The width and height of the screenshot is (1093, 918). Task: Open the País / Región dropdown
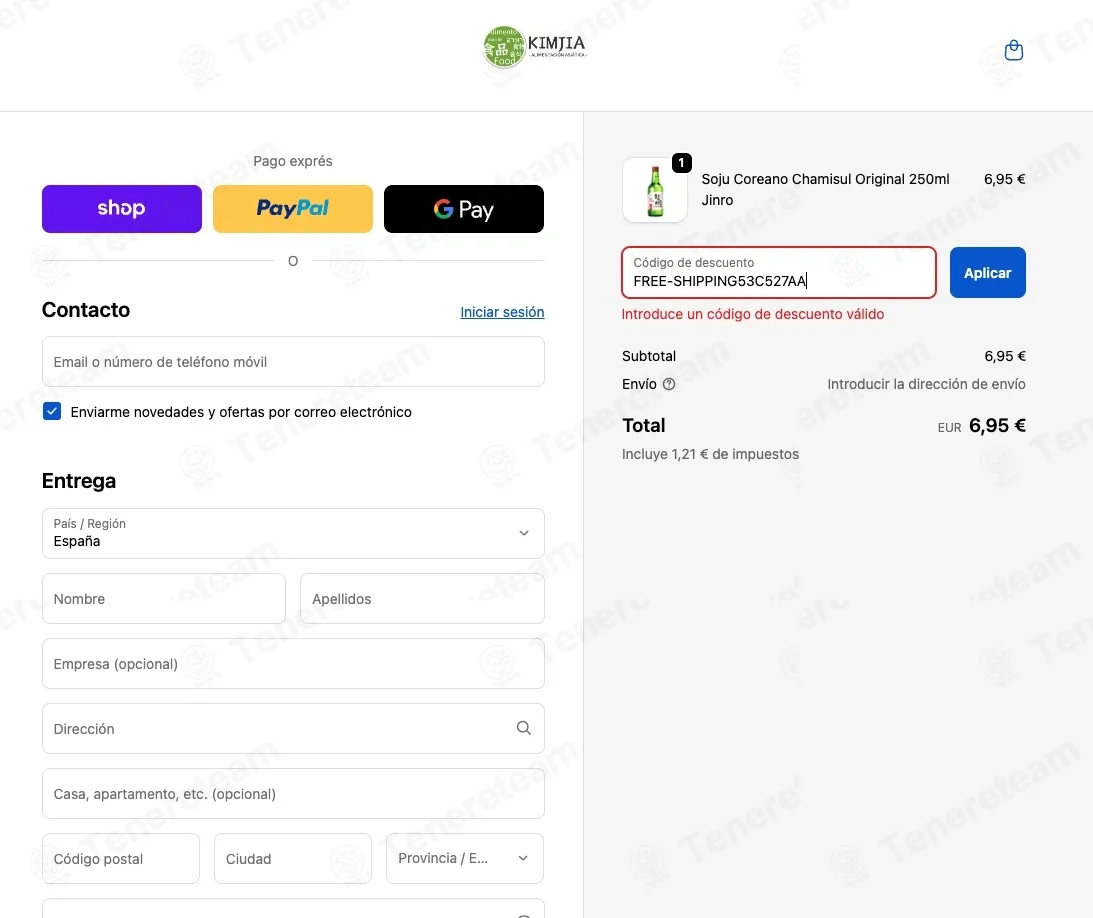(293, 533)
